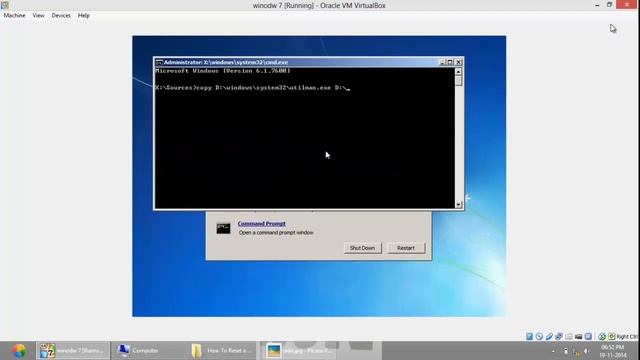Click the volume speaker tray icon
Viewport: 640px width, 360px height.
587,351
